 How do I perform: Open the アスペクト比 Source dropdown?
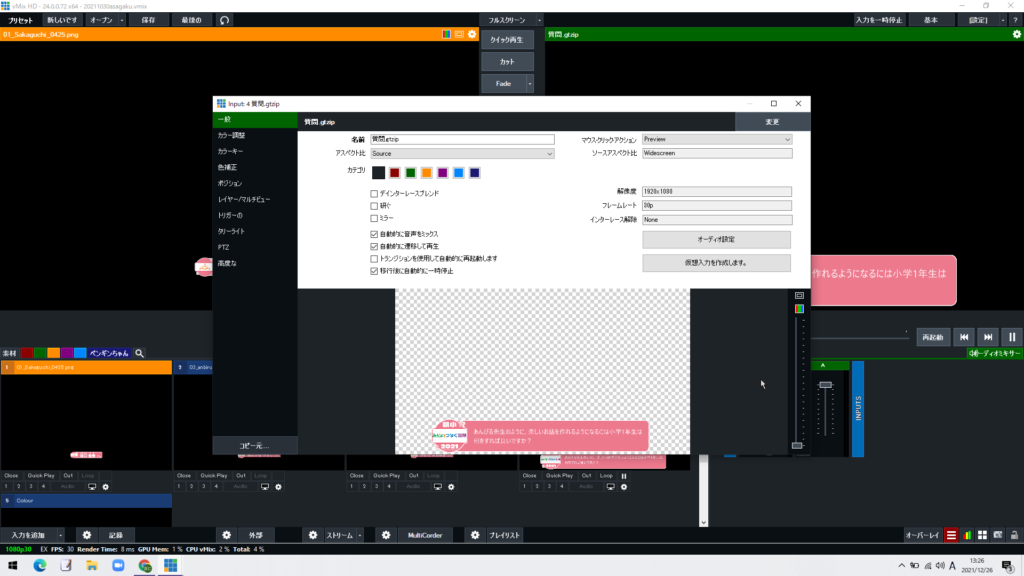tap(462, 153)
